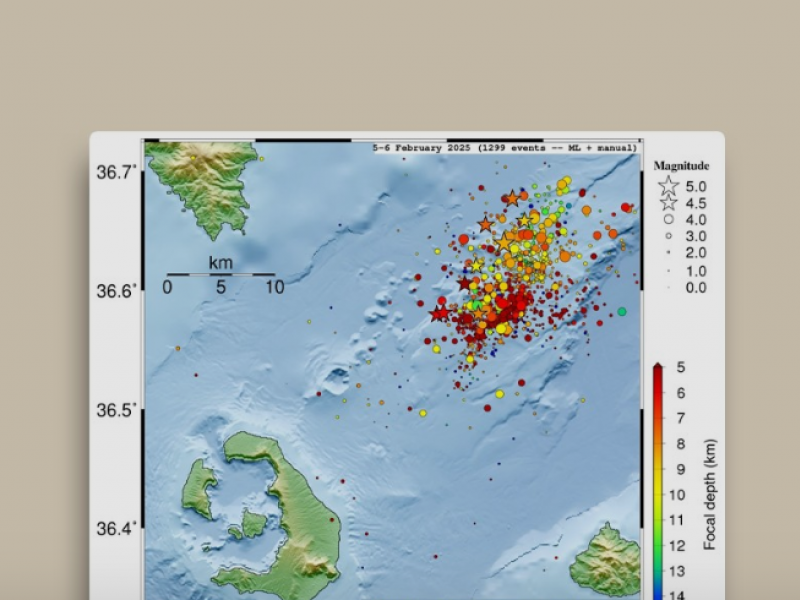Screen dimensions: 800x600
Task: Click the magnitude 4.0 circle legend symbol
Action: [668, 219]
